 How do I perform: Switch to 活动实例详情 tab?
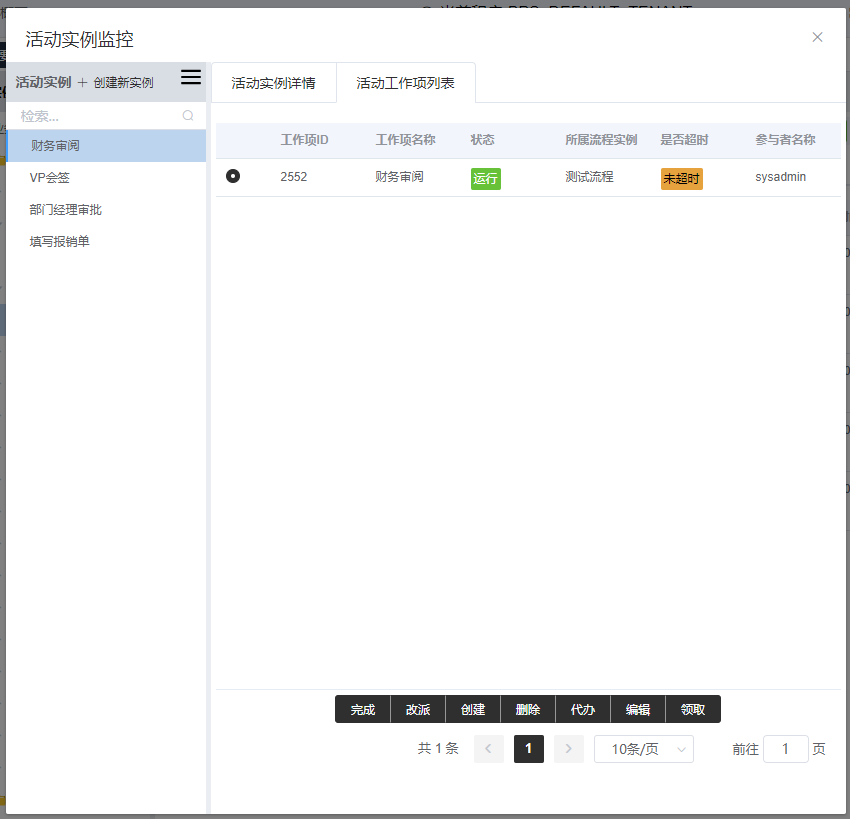click(273, 83)
